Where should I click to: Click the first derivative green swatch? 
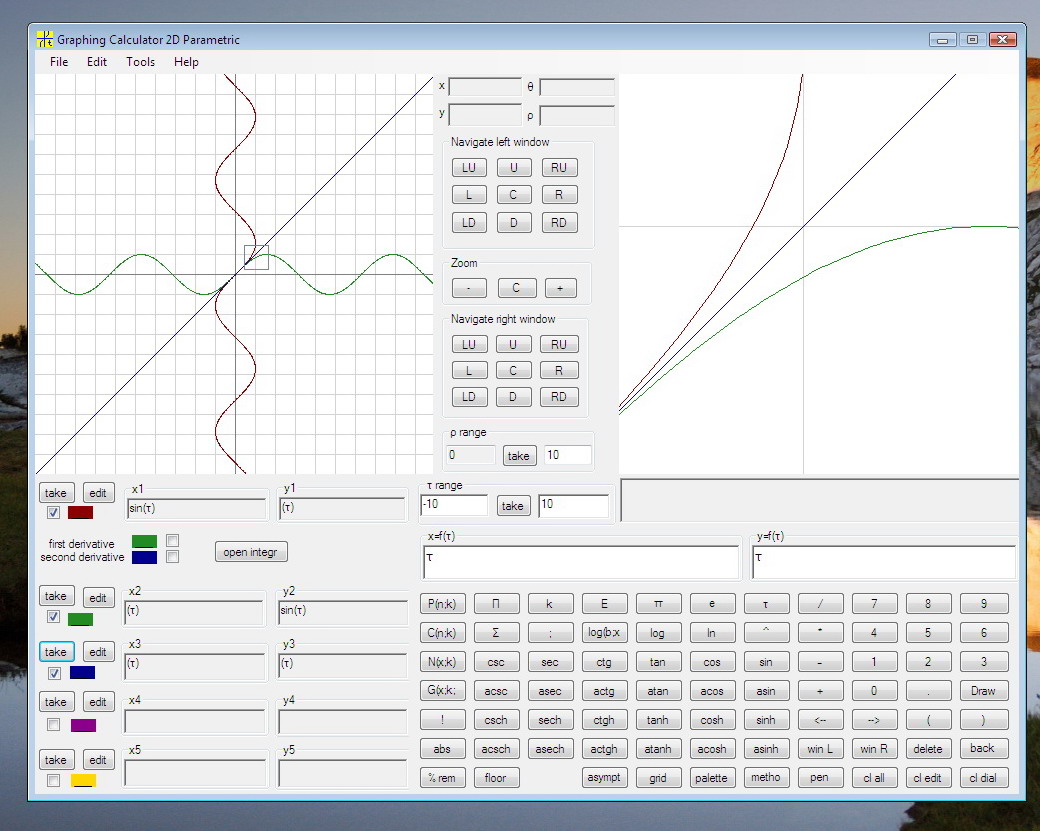point(145,541)
